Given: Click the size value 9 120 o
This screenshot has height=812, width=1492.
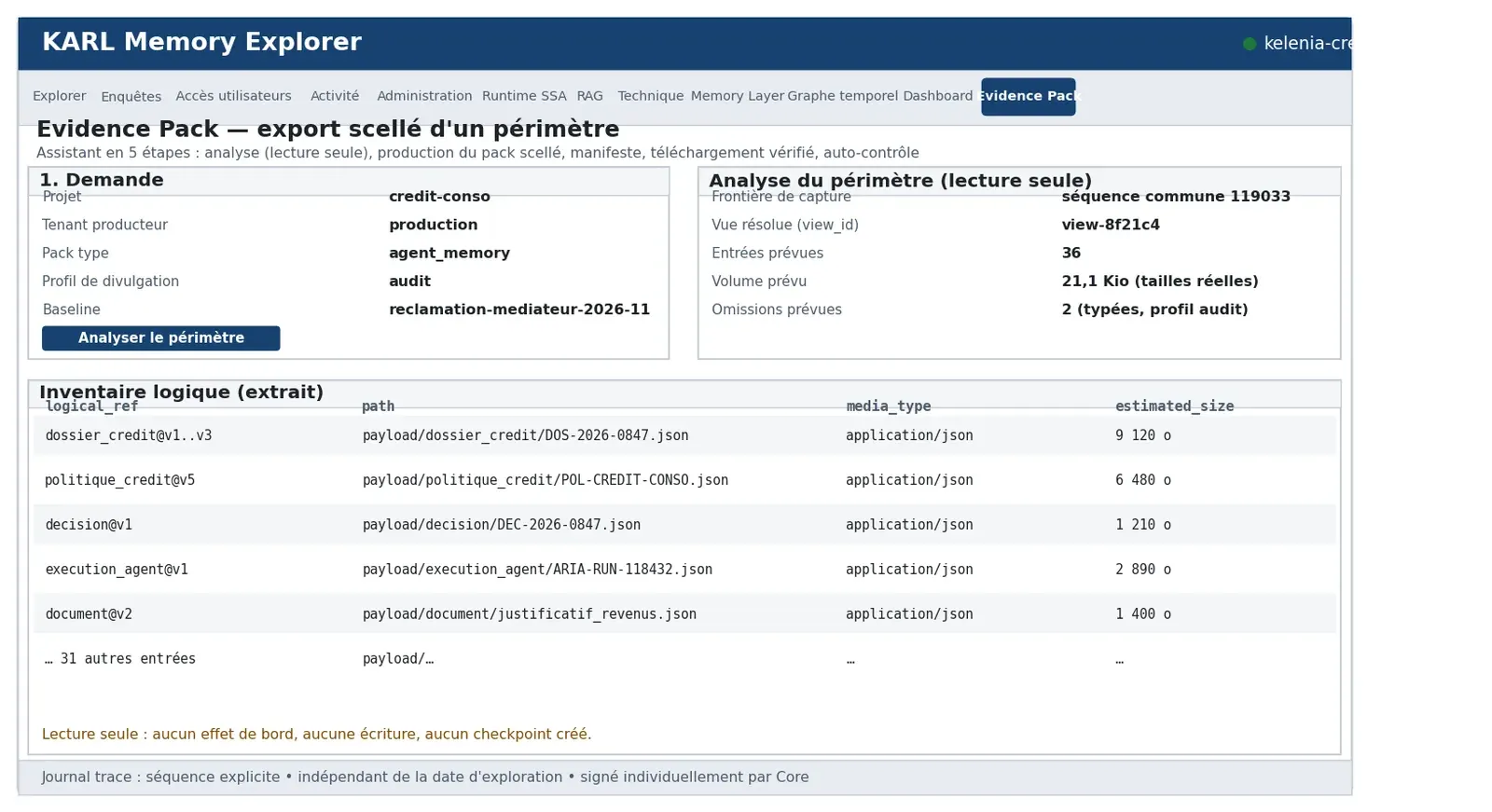Looking at the screenshot, I should point(1143,435).
